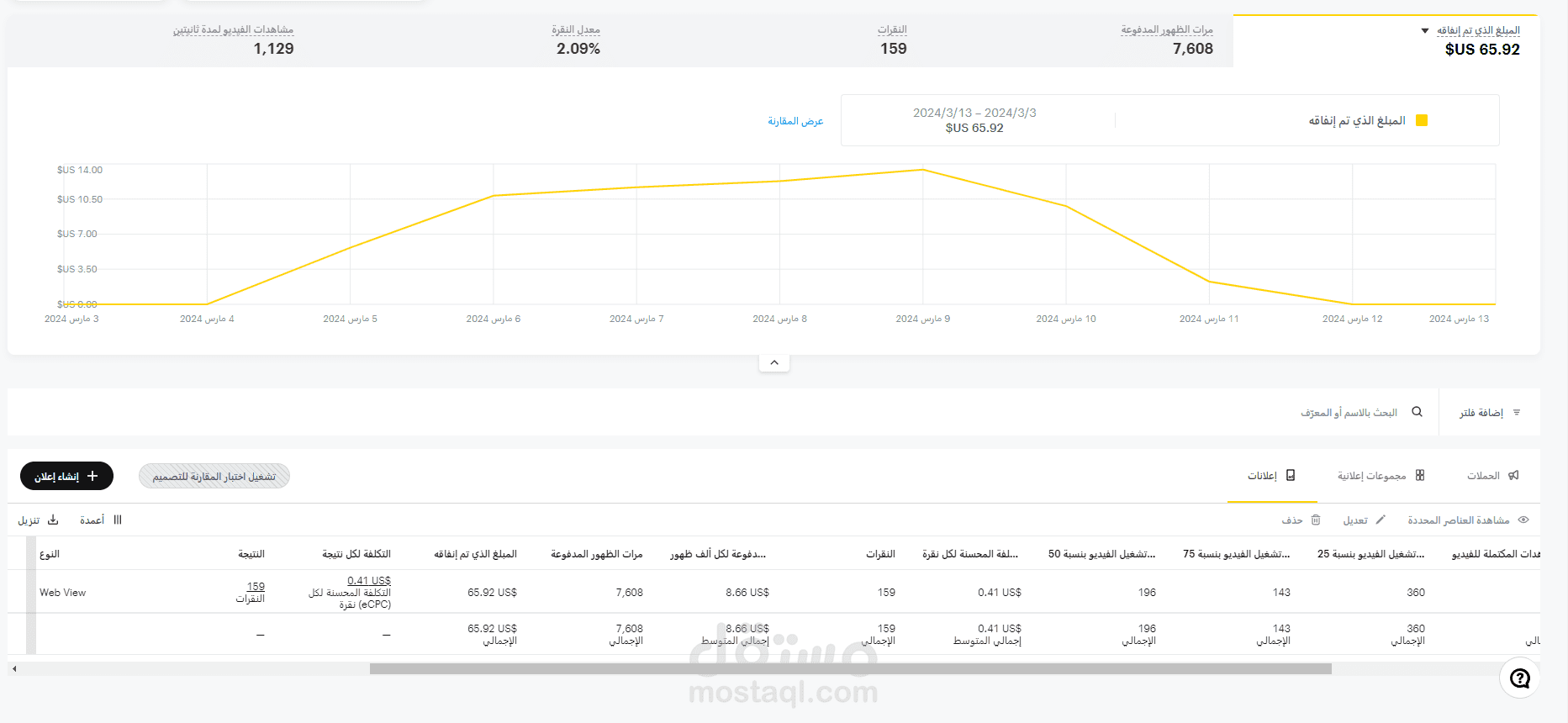Image resolution: width=1568 pixels, height=723 pixels.
Task: Click the تشغيل اختبار المقارنة للتصميم button
Action: click(x=214, y=477)
